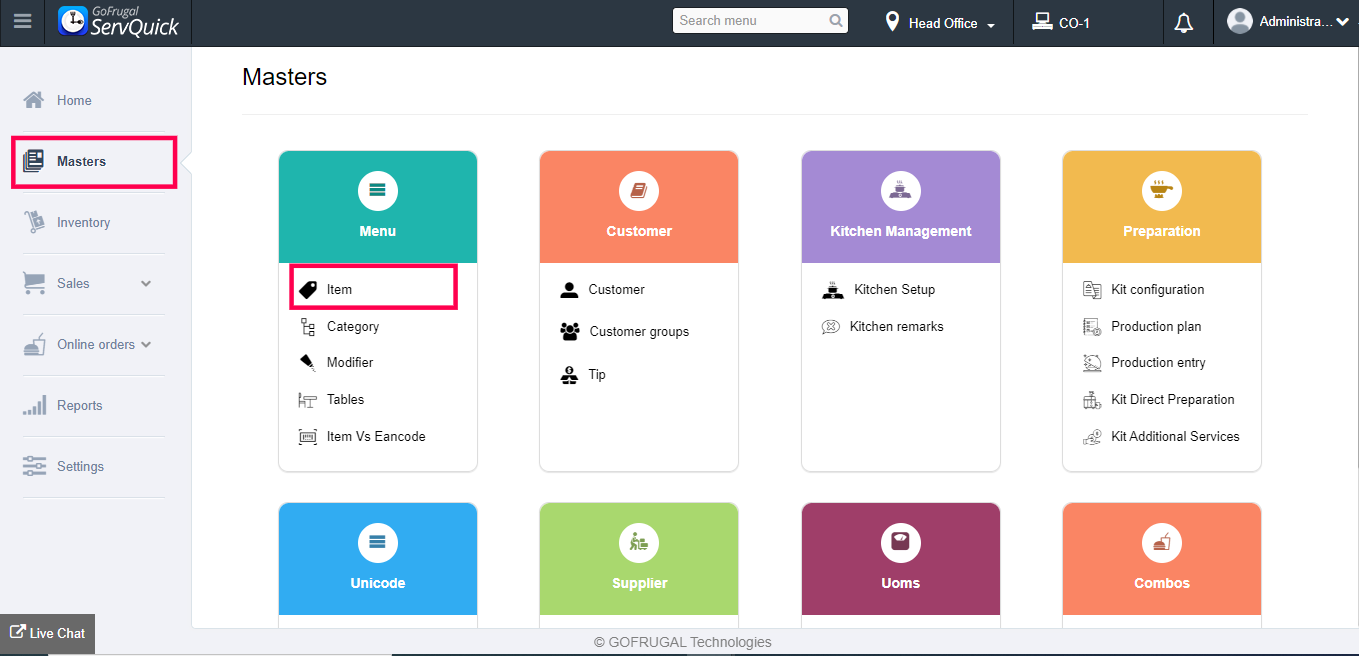Image resolution: width=1359 pixels, height=656 pixels.
Task: Click the Inventory trolley icon in sidebar
Action: click(x=34, y=222)
